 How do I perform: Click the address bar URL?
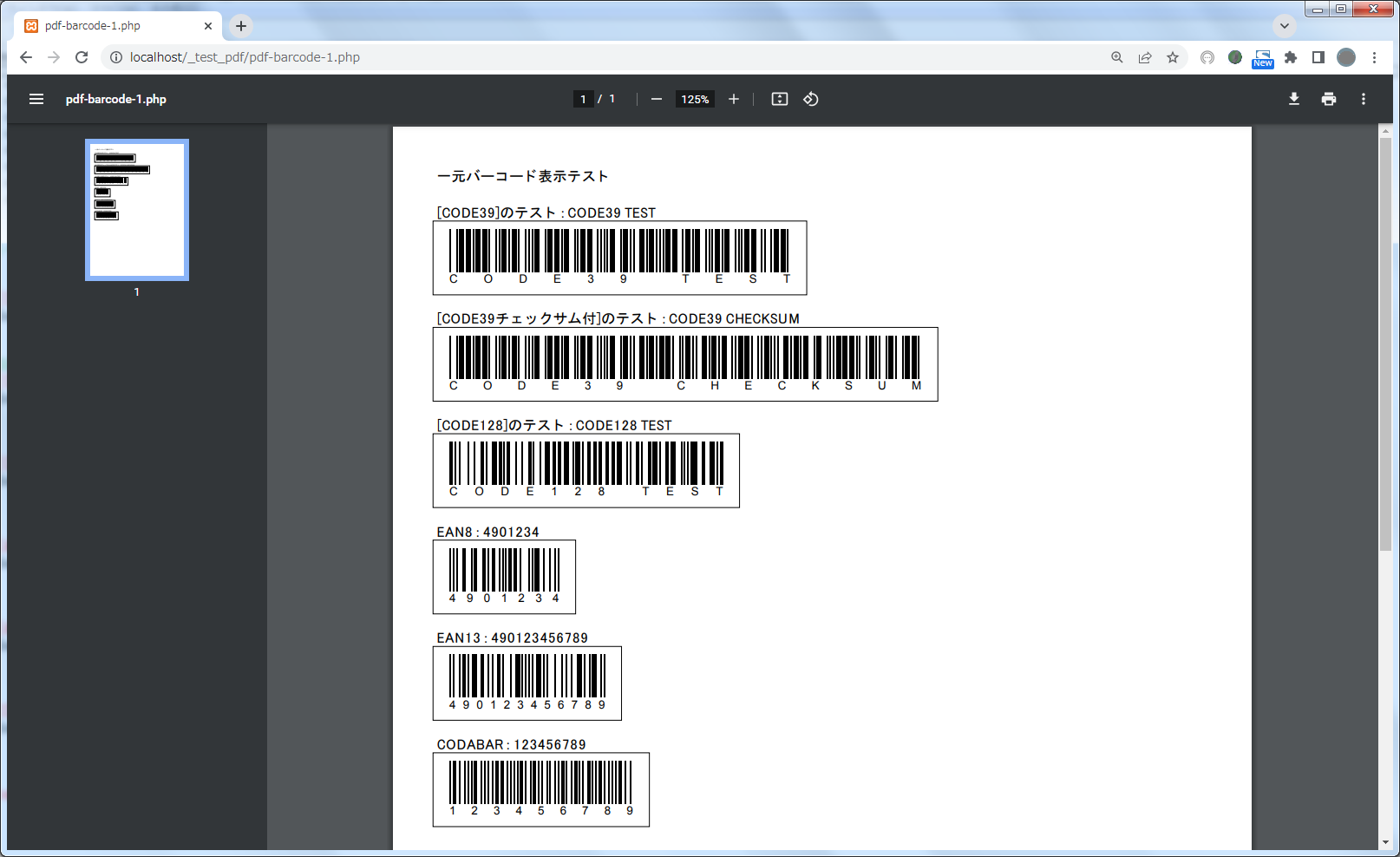245,57
